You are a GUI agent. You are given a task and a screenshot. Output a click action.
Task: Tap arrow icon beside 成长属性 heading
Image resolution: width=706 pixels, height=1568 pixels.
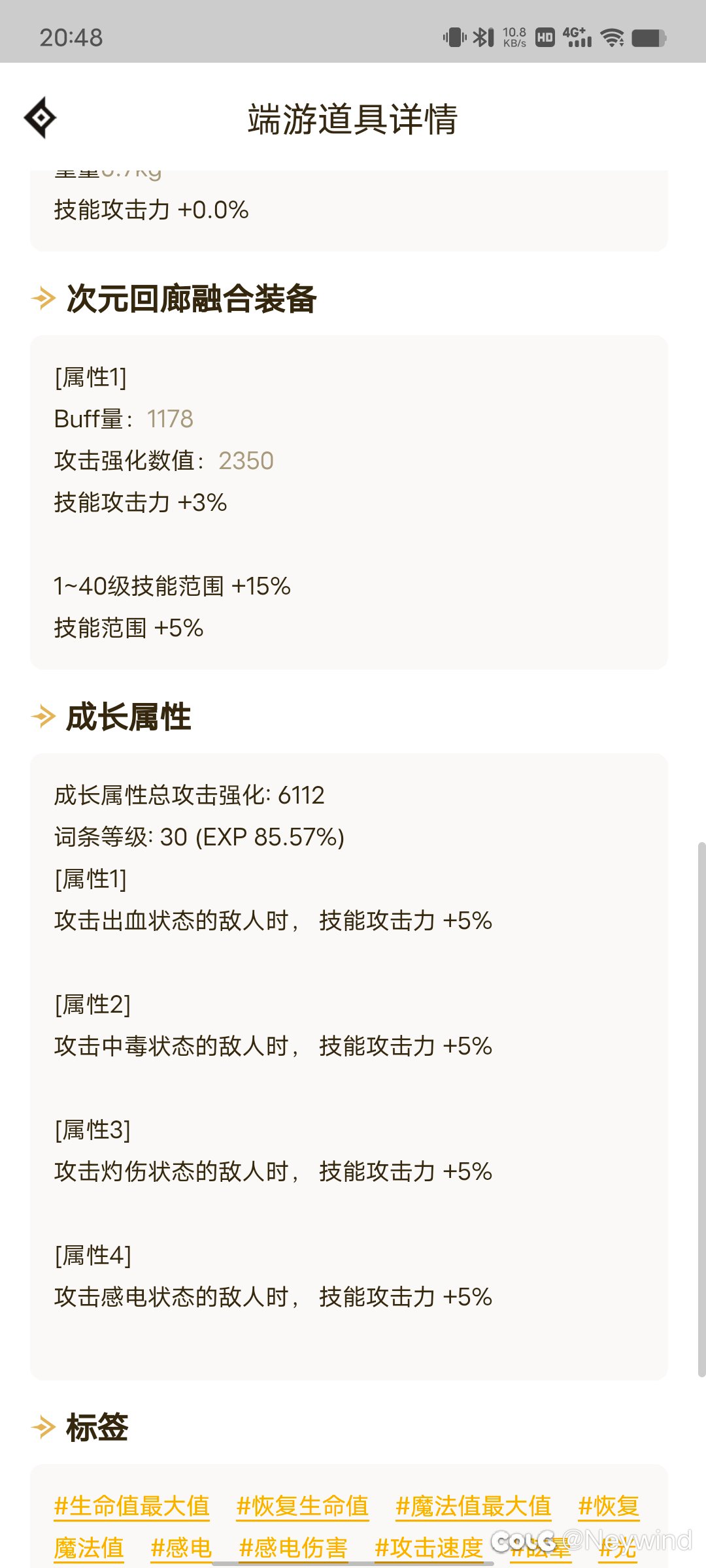pos(44,717)
